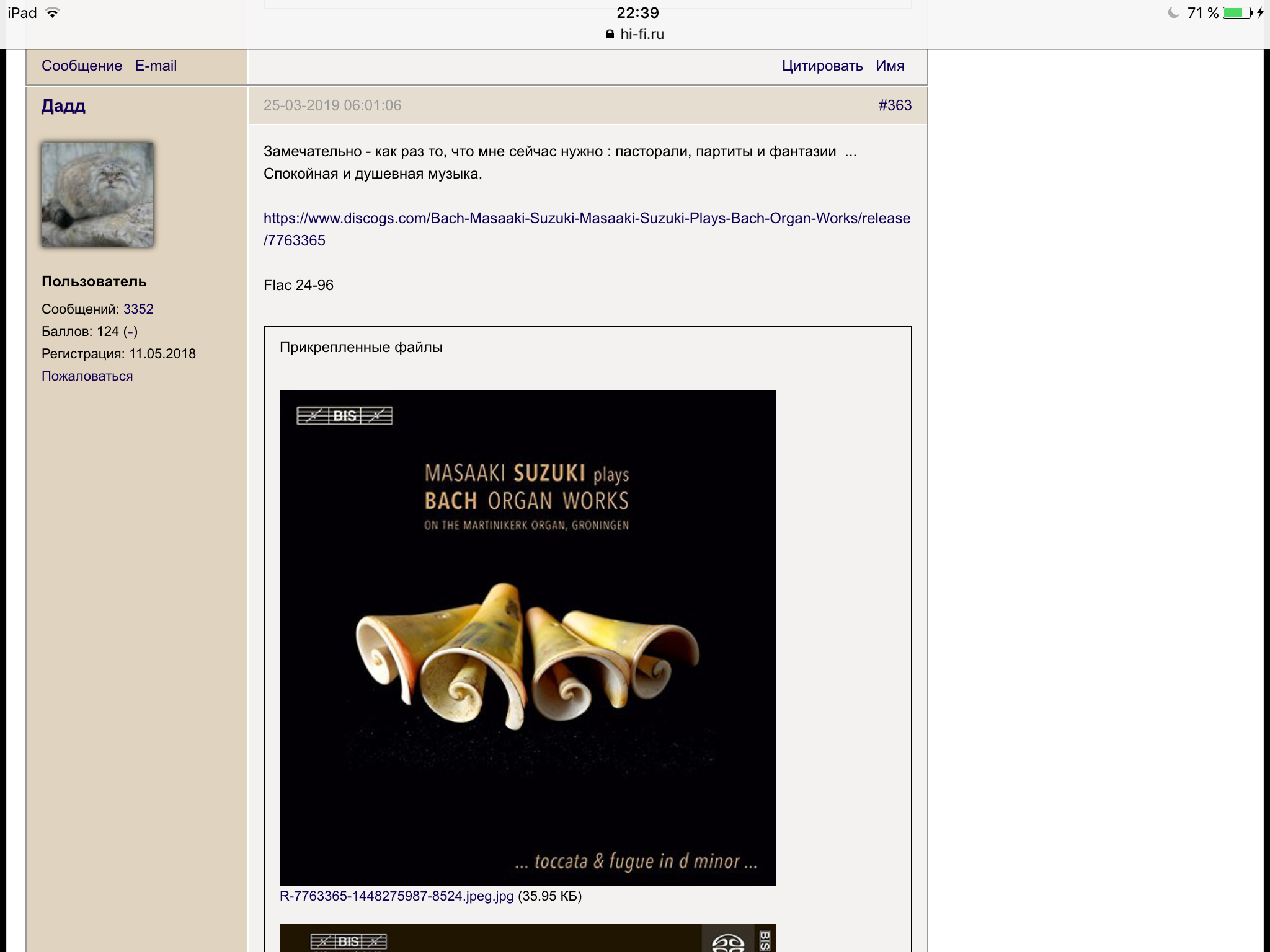The width and height of the screenshot is (1270, 952).
Task: Tap the Wi-Fi status icon
Action: click(x=53, y=13)
